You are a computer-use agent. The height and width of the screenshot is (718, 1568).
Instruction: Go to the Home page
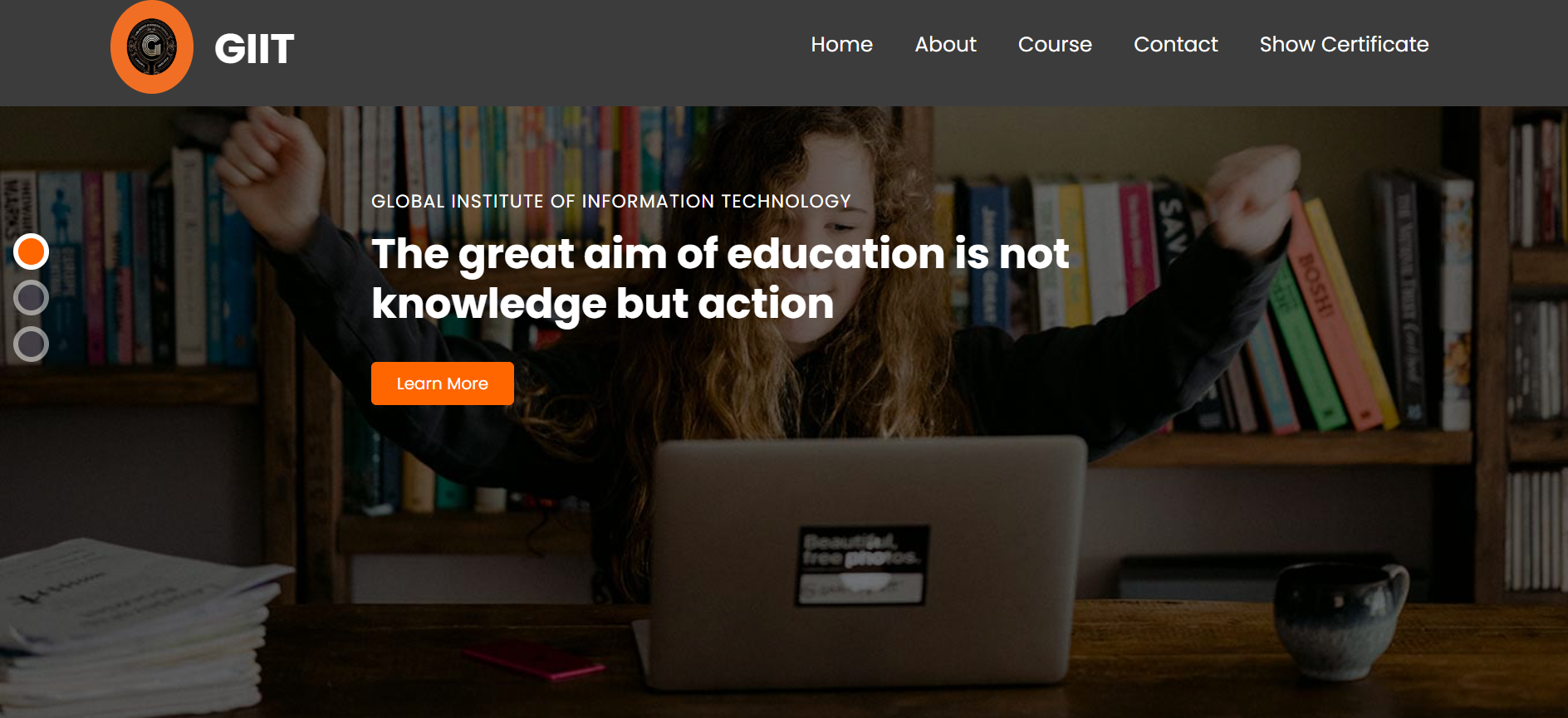pos(841,45)
